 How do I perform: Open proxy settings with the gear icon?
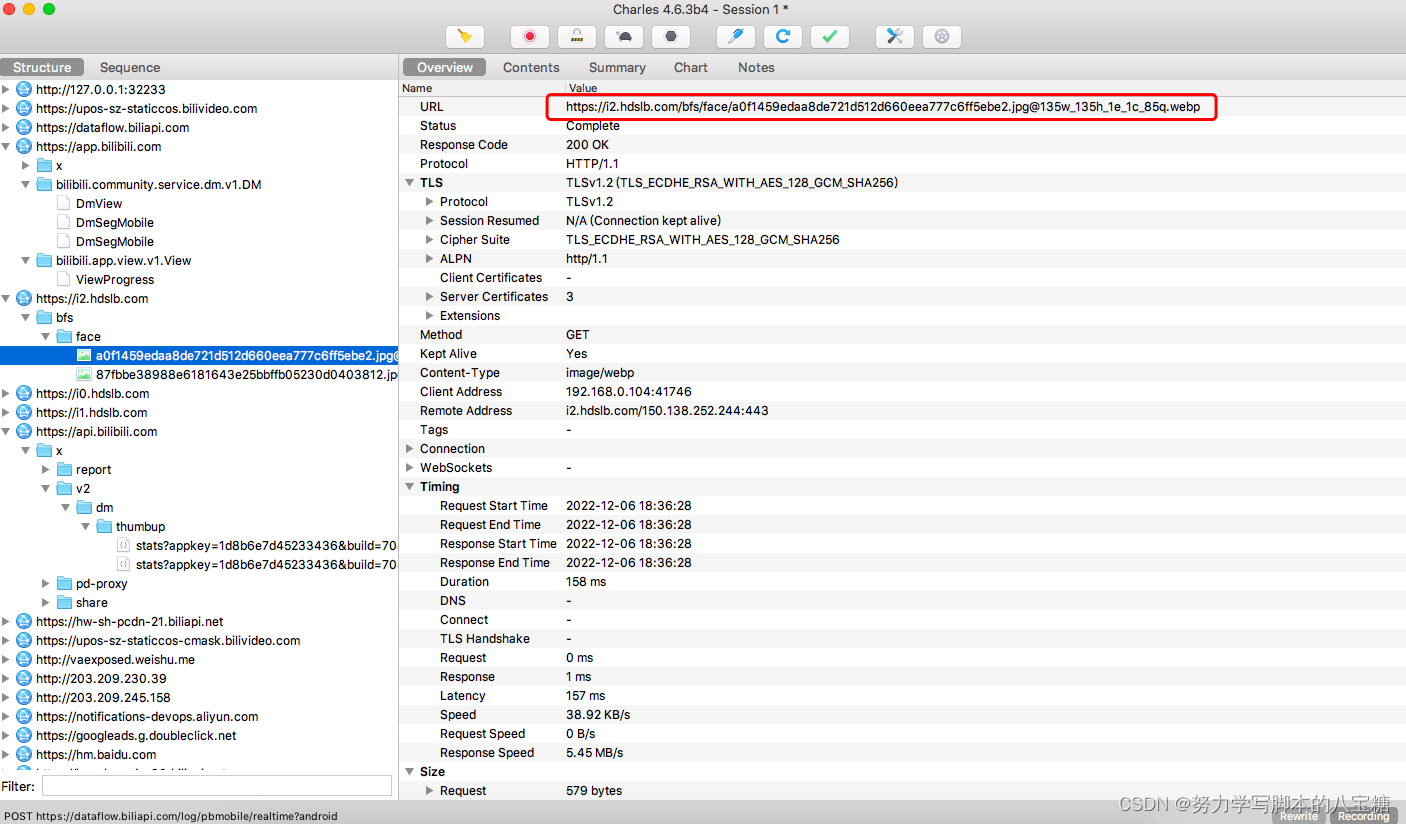tap(941, 36)
